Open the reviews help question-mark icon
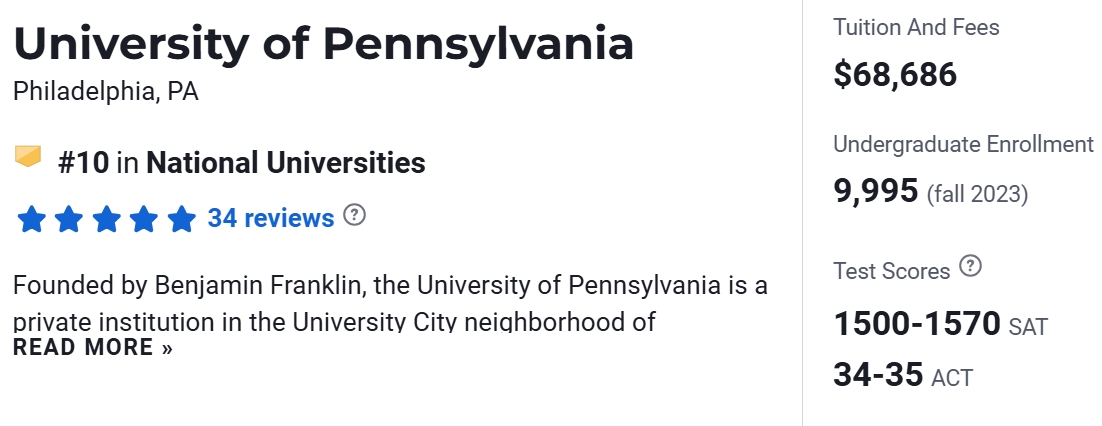The image size is (1102, 426). click(x=354, y=215)
